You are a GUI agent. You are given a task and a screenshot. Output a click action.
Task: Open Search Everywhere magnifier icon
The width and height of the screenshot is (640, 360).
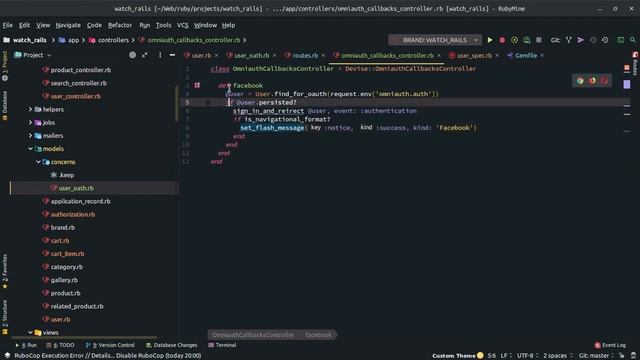coord(633,40)
